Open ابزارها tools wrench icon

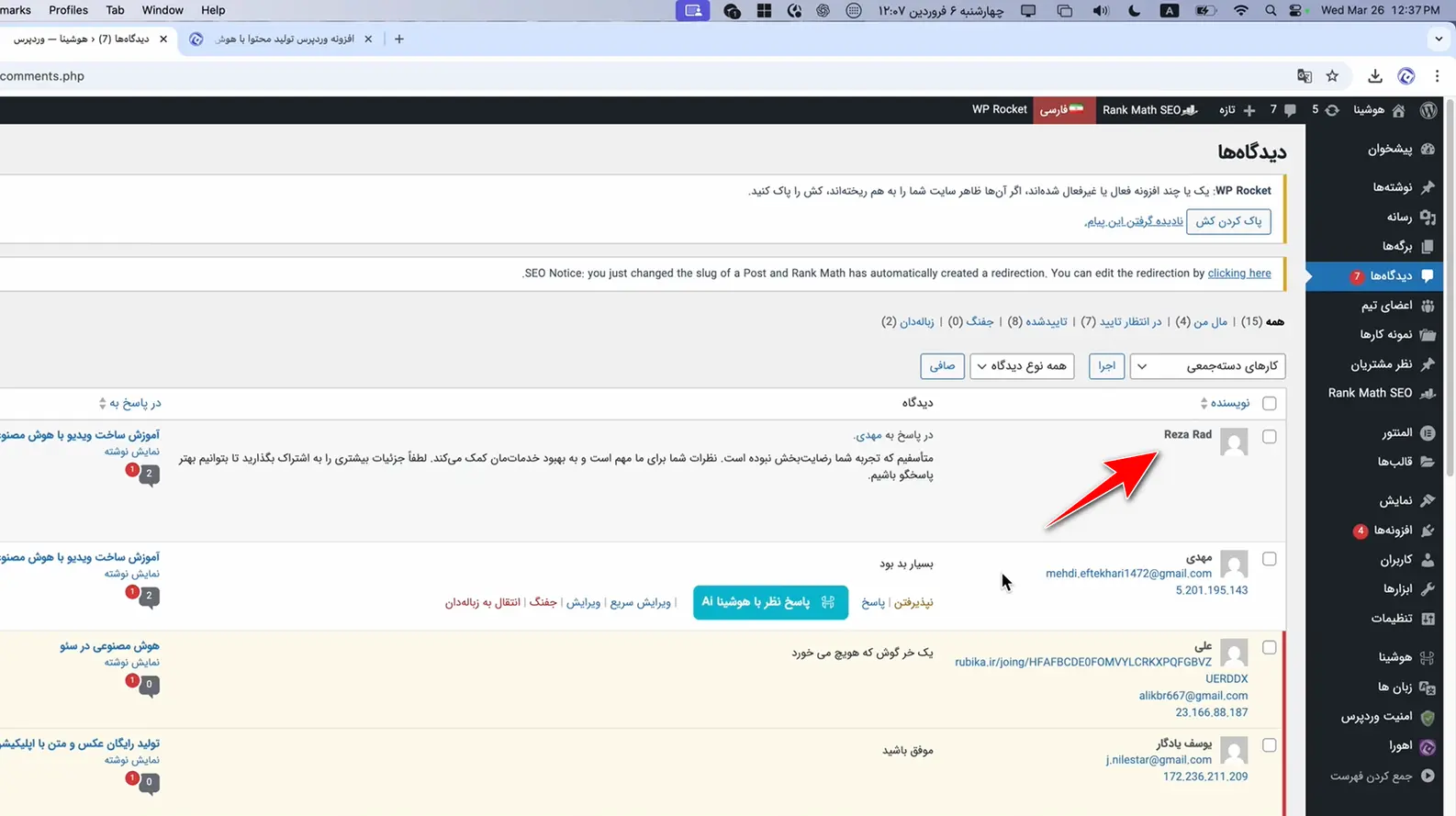click(1428, 588)
